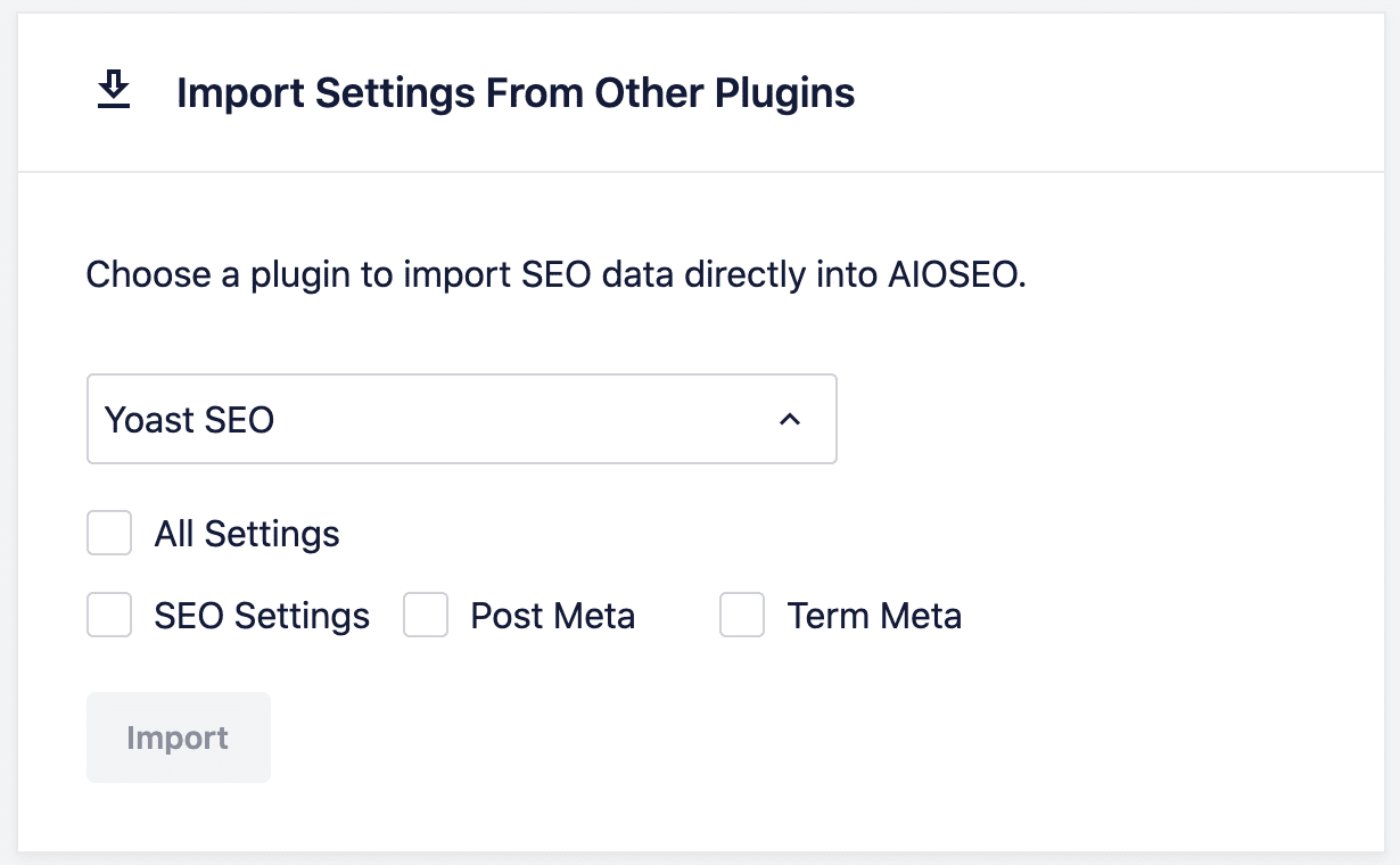Click the import download arrow icon
The image size is (1400, 865).
click(x=114, y=92)
